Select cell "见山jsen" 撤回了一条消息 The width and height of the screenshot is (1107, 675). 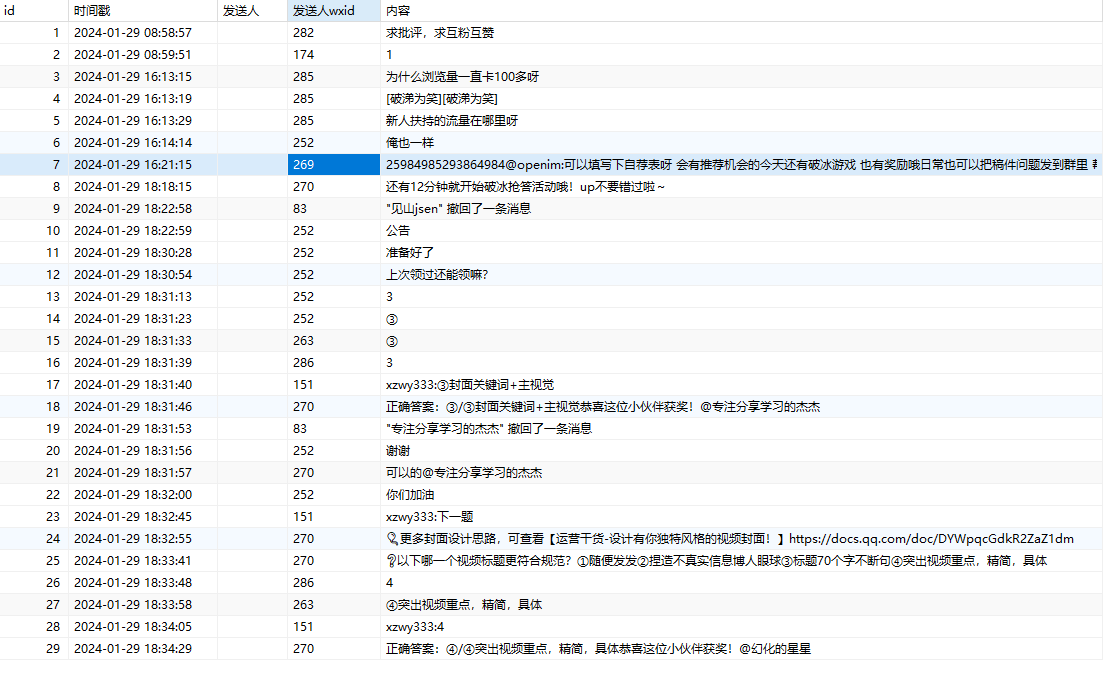tap(741, 208)
